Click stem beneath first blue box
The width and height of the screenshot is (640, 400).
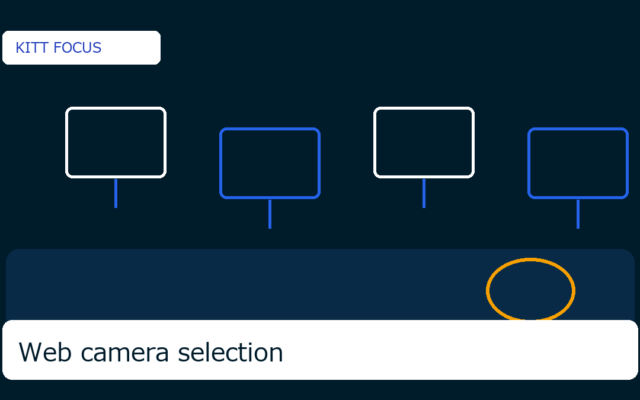click(270, 214)
